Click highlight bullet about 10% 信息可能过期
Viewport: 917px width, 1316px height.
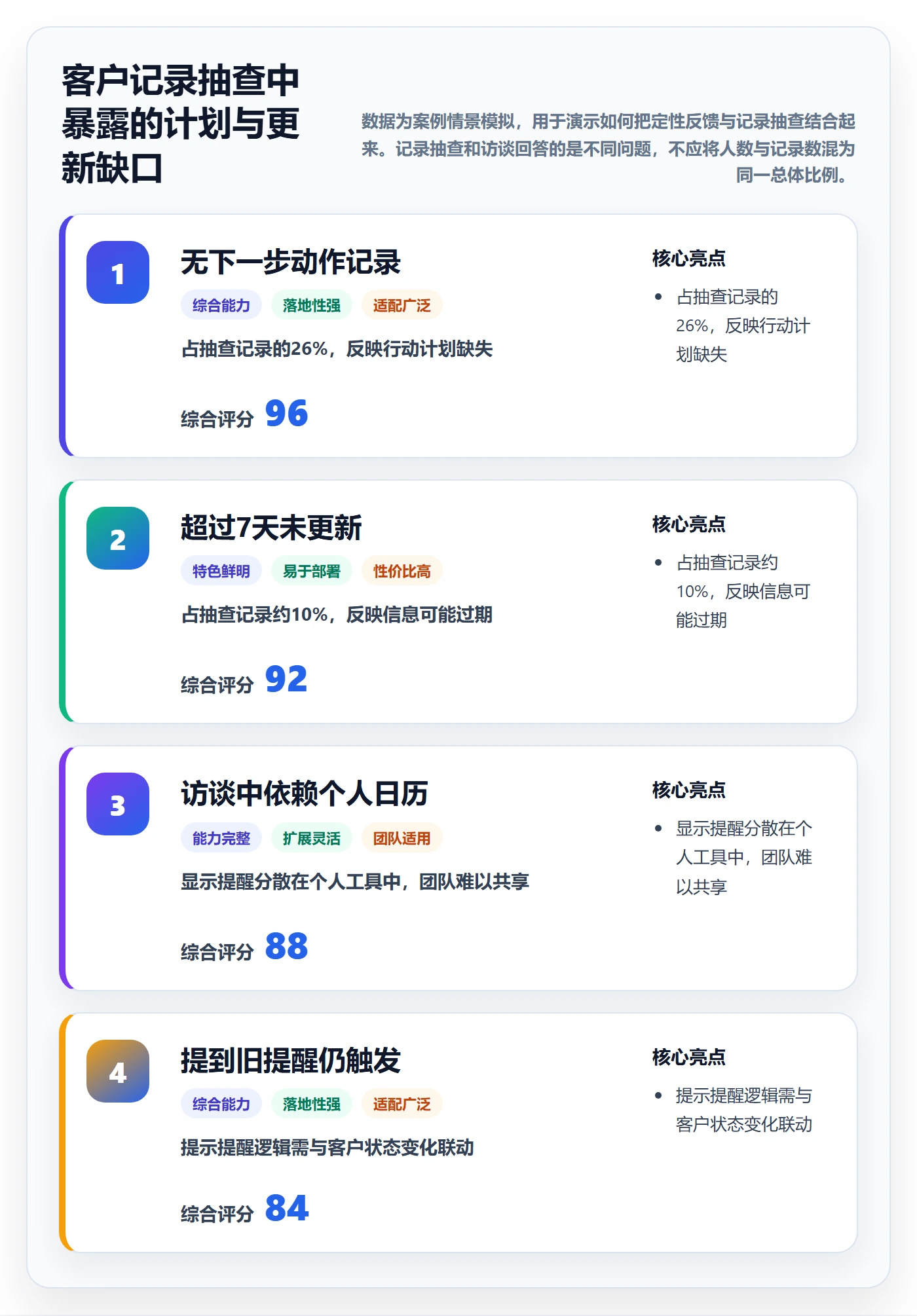click(743, 591)
